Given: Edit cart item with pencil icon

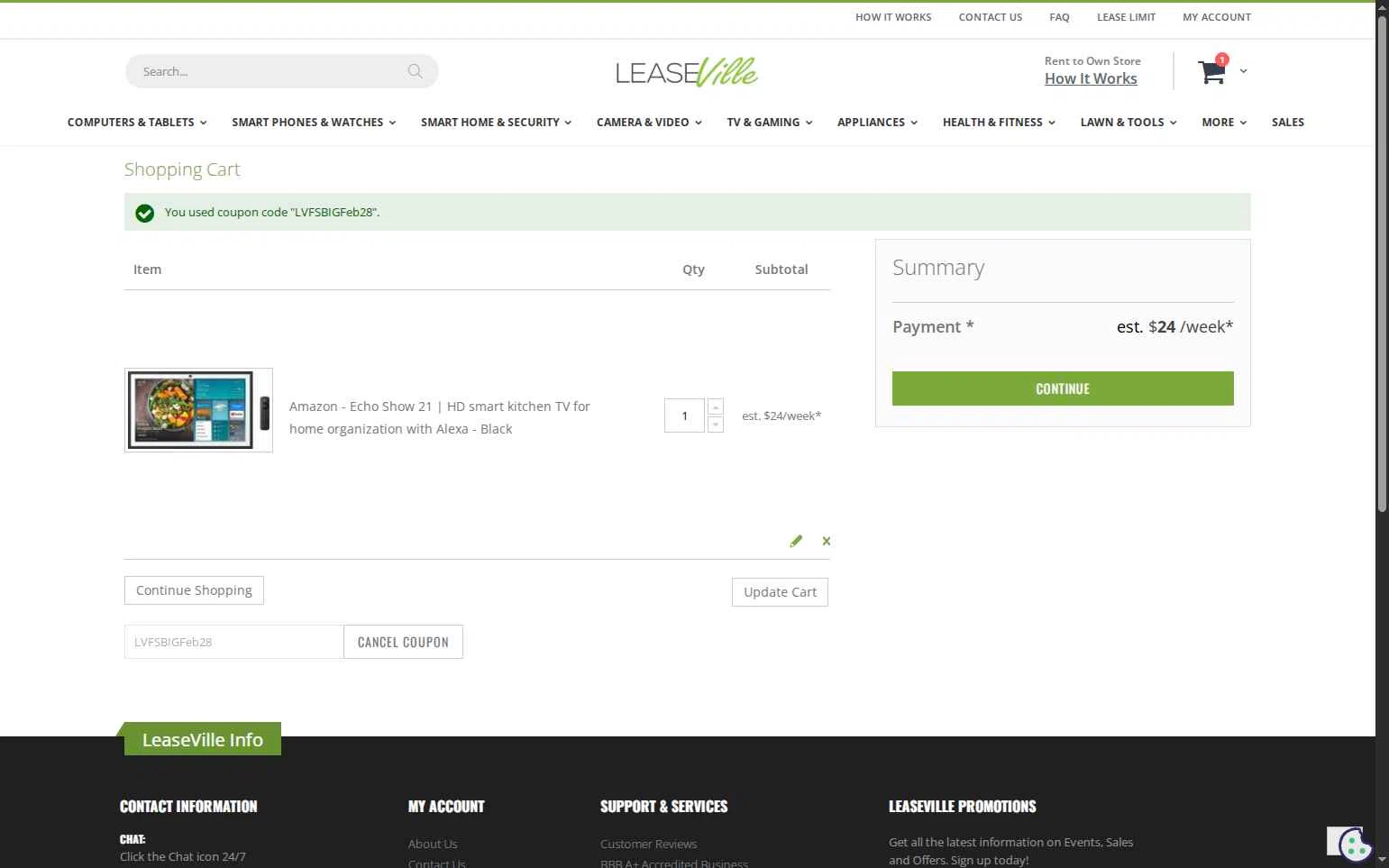Looking at the screenshot, I should (x=796, y=541).
